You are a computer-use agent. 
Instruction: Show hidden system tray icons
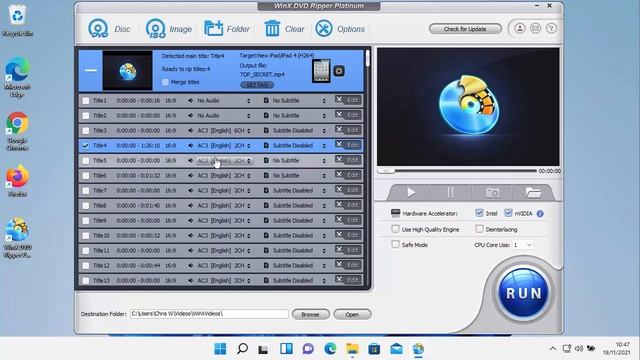click(x=552, y=349)
